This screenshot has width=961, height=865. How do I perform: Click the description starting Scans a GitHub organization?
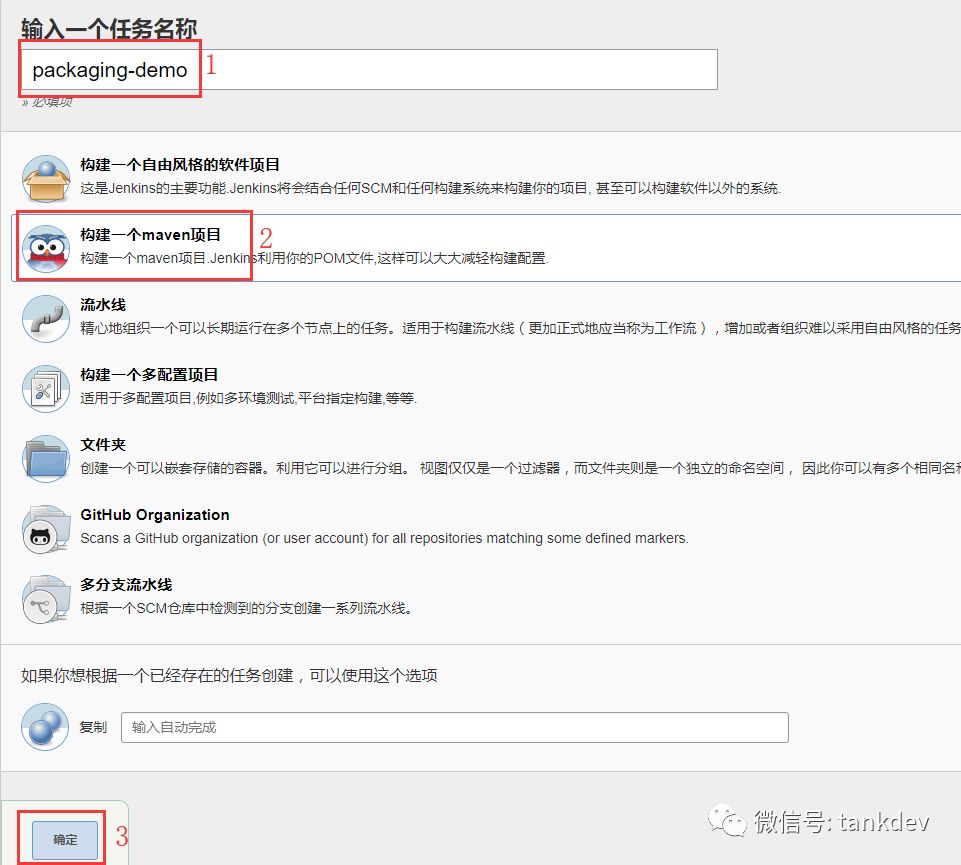384,538
